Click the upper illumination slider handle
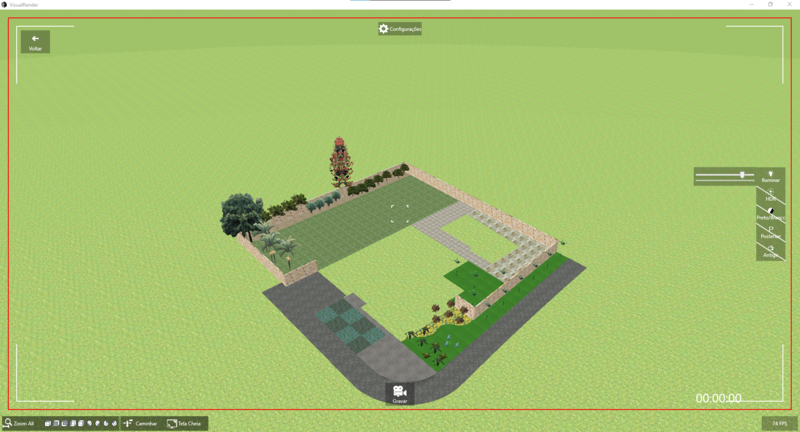This screenshot has height=432, width=800. pyautogui.click(x=742, y=174)
